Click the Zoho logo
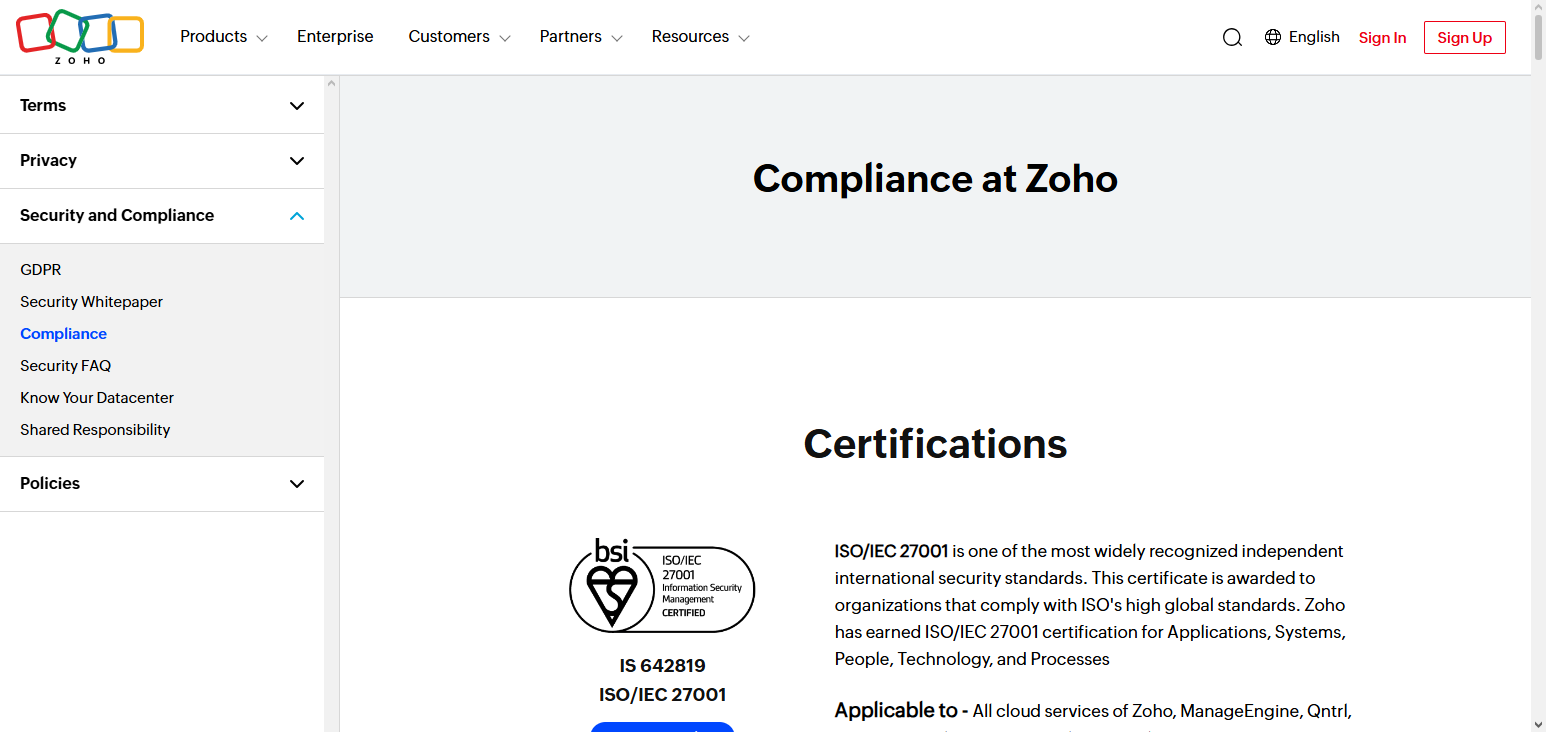This screenshot has height=732, width=1546. [80, 36]
